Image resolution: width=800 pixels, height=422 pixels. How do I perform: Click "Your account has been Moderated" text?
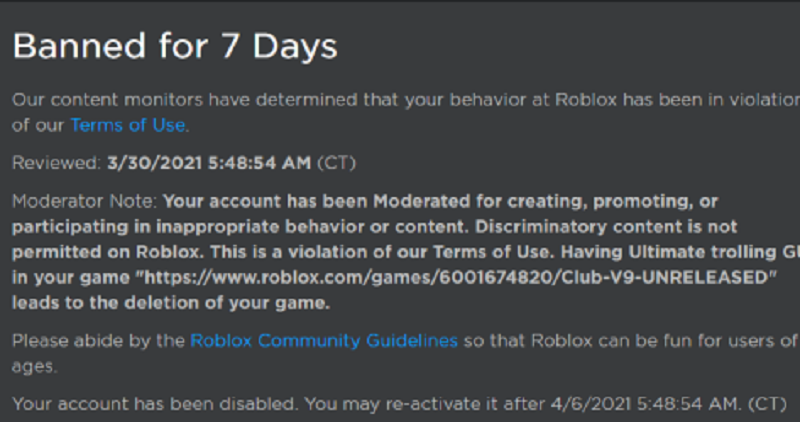(x=316, y=201)
